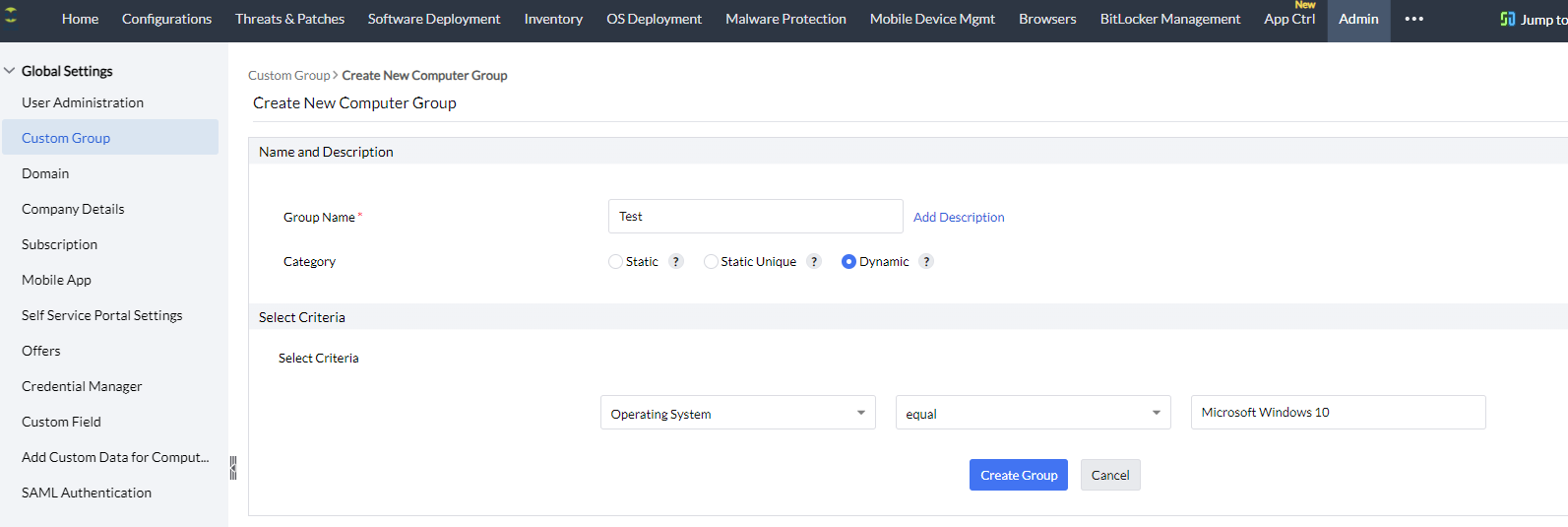Select the Static category radio button
The image size is (1568, 527).
pyautogui.click(x=615, y=262)
